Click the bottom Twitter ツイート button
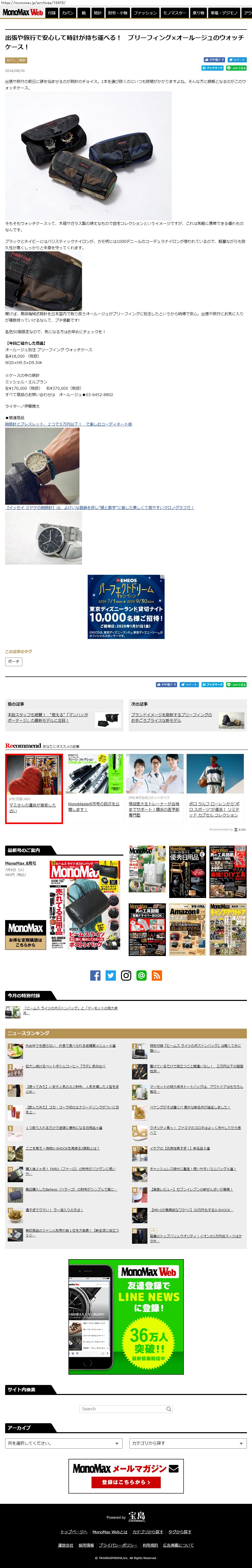252x1568 pixels. 189,685
